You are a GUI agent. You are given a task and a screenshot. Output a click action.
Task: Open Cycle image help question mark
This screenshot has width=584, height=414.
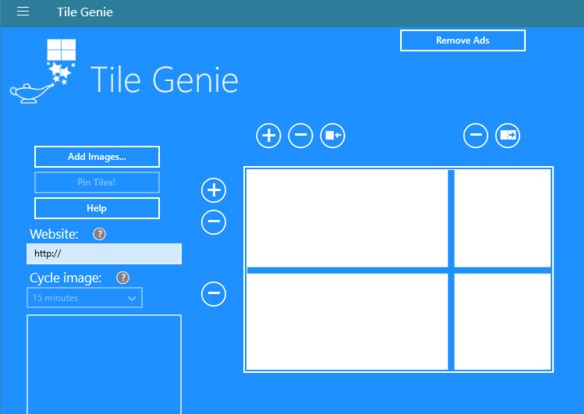(x=123, y=278)
